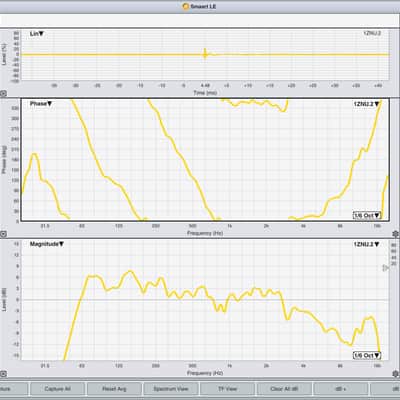Viewport: 400px width, 400px height.
Task: Click the collapse icon below the magnitude plot
Action: tap(3, 374)
